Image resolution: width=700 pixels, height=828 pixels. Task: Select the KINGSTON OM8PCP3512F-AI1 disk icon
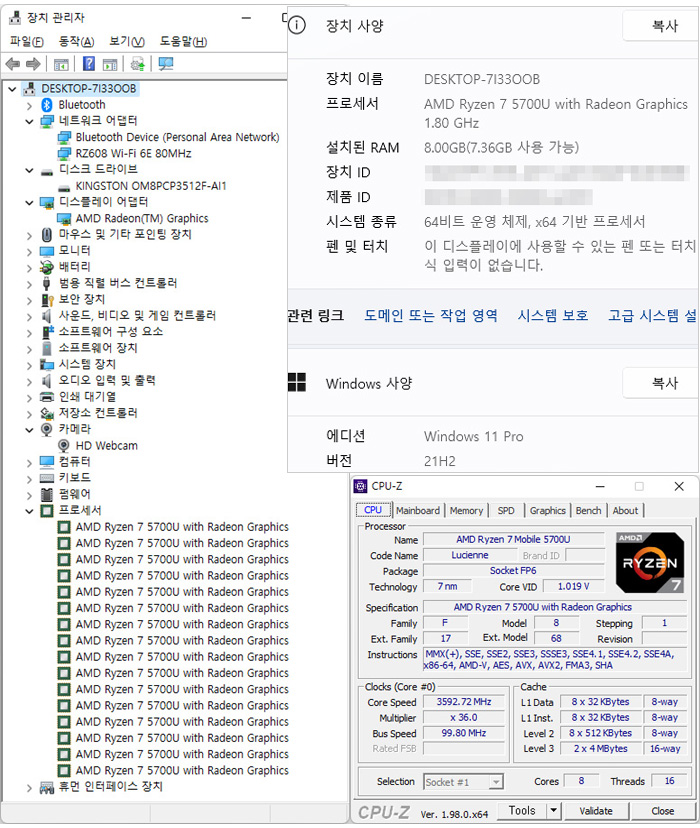[64, 187]
